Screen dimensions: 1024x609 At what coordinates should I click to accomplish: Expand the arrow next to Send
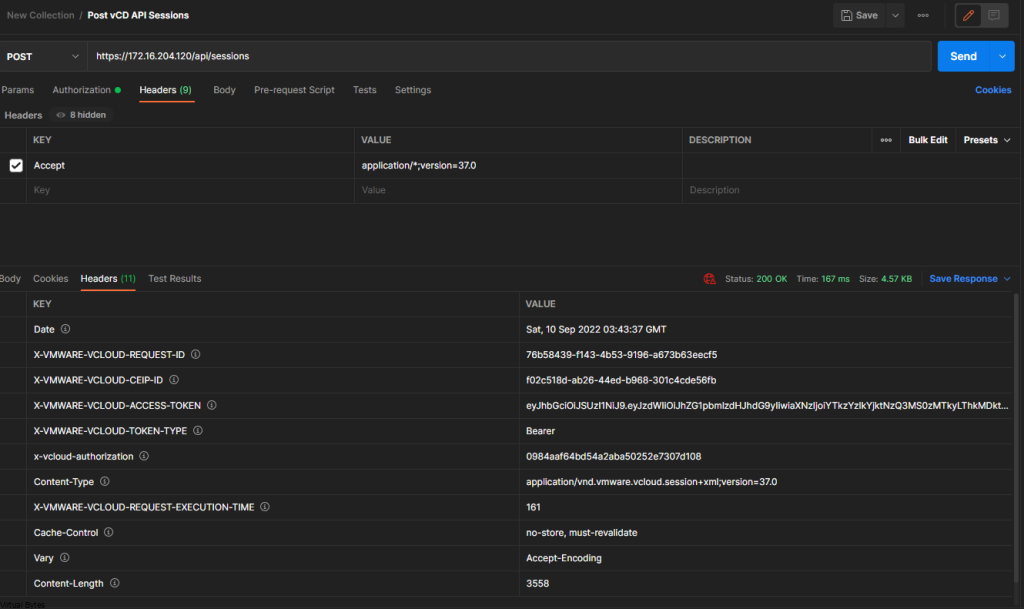[1003, 57]
